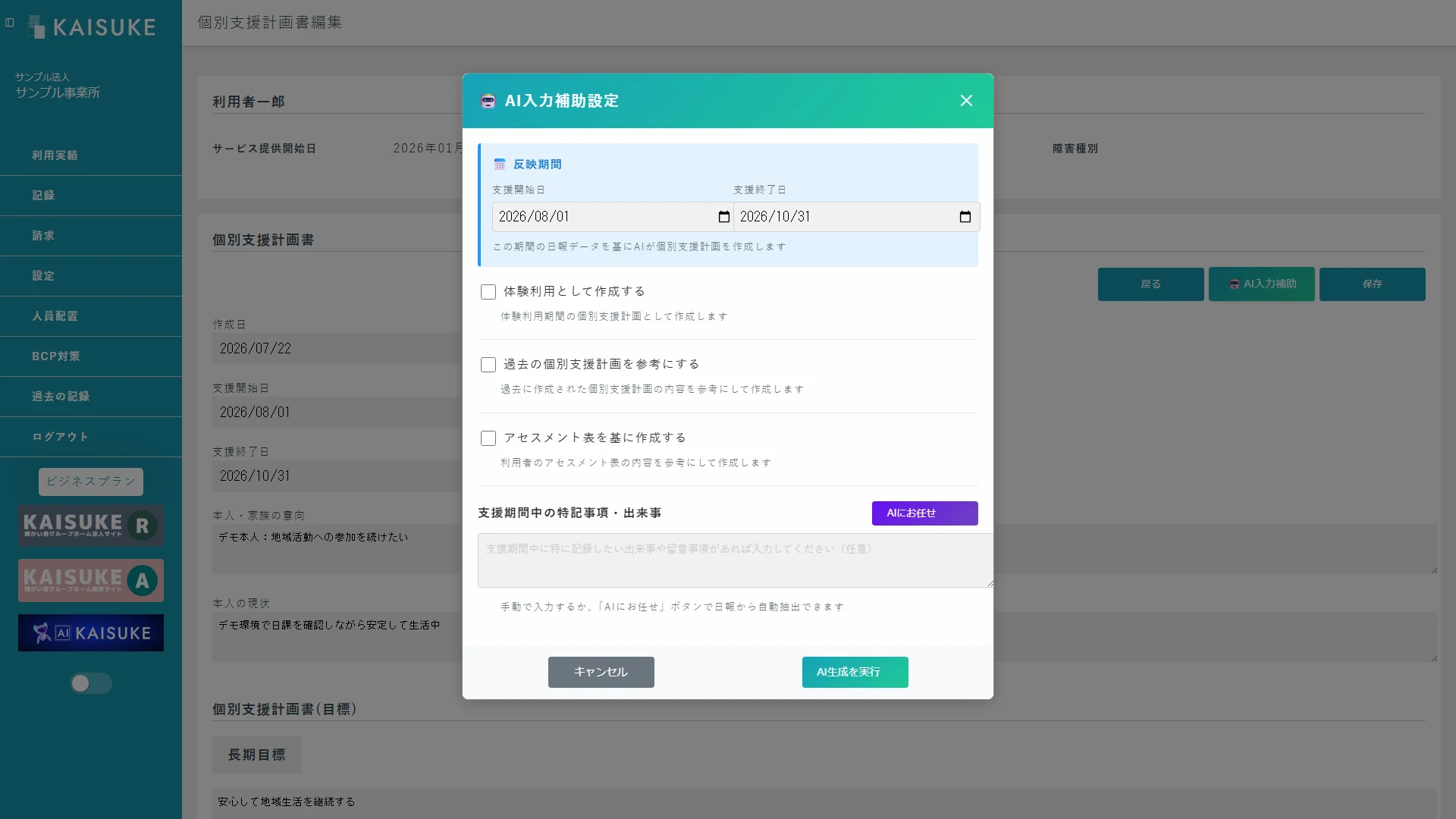Click the 反映期間 calendar icon
Viewport: 1456px width, 819px height.
click(x=500, y=165)
